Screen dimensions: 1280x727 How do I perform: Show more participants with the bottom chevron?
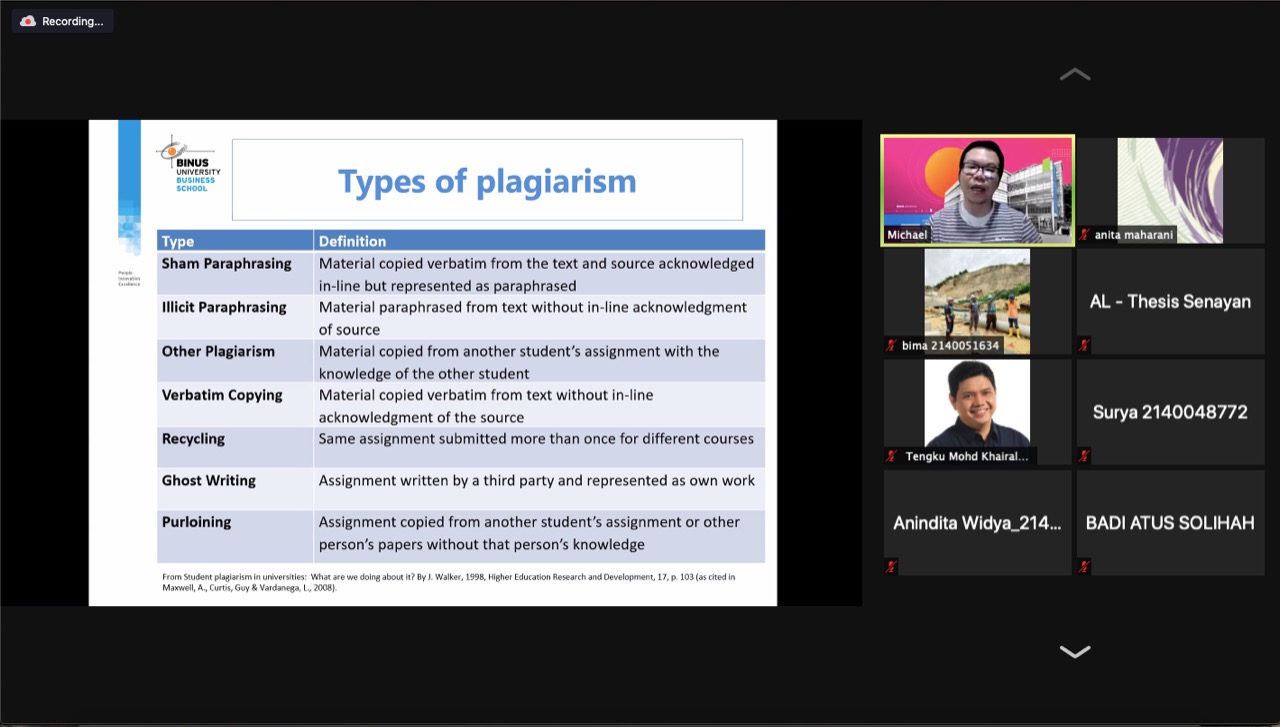pos(1074,652)
